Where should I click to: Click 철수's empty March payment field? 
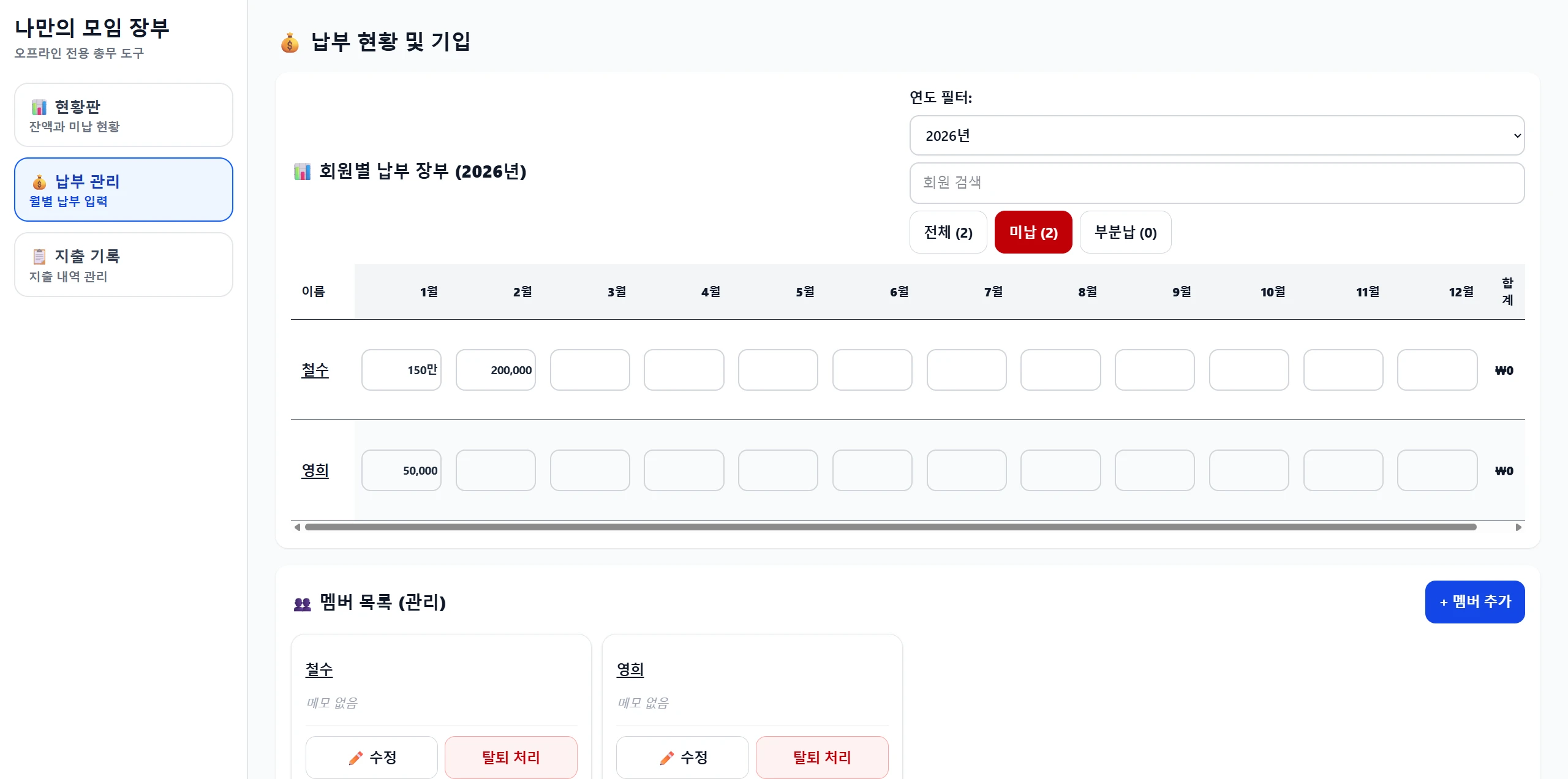pyautogui.click(x=590, y=370)
